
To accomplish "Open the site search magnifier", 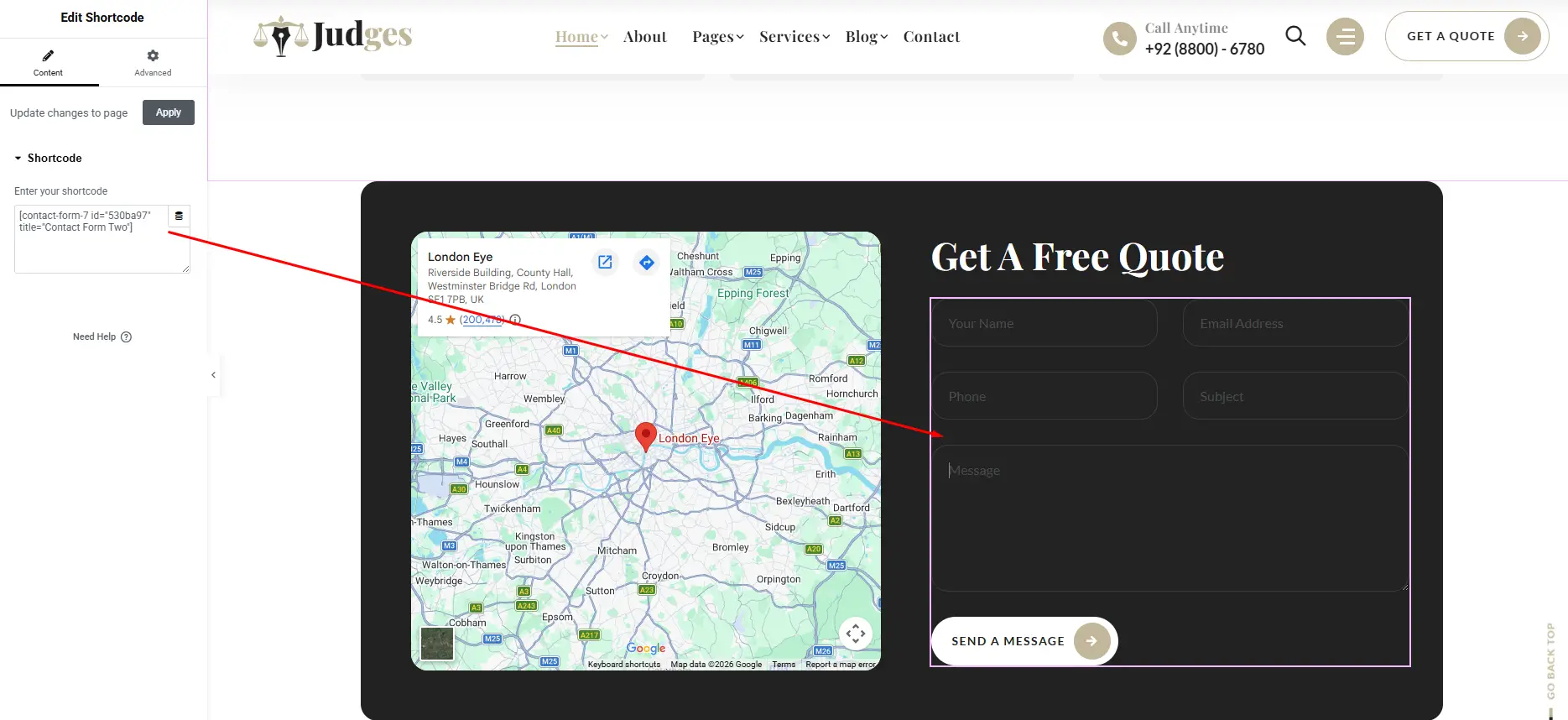I will coord(1295,35).
